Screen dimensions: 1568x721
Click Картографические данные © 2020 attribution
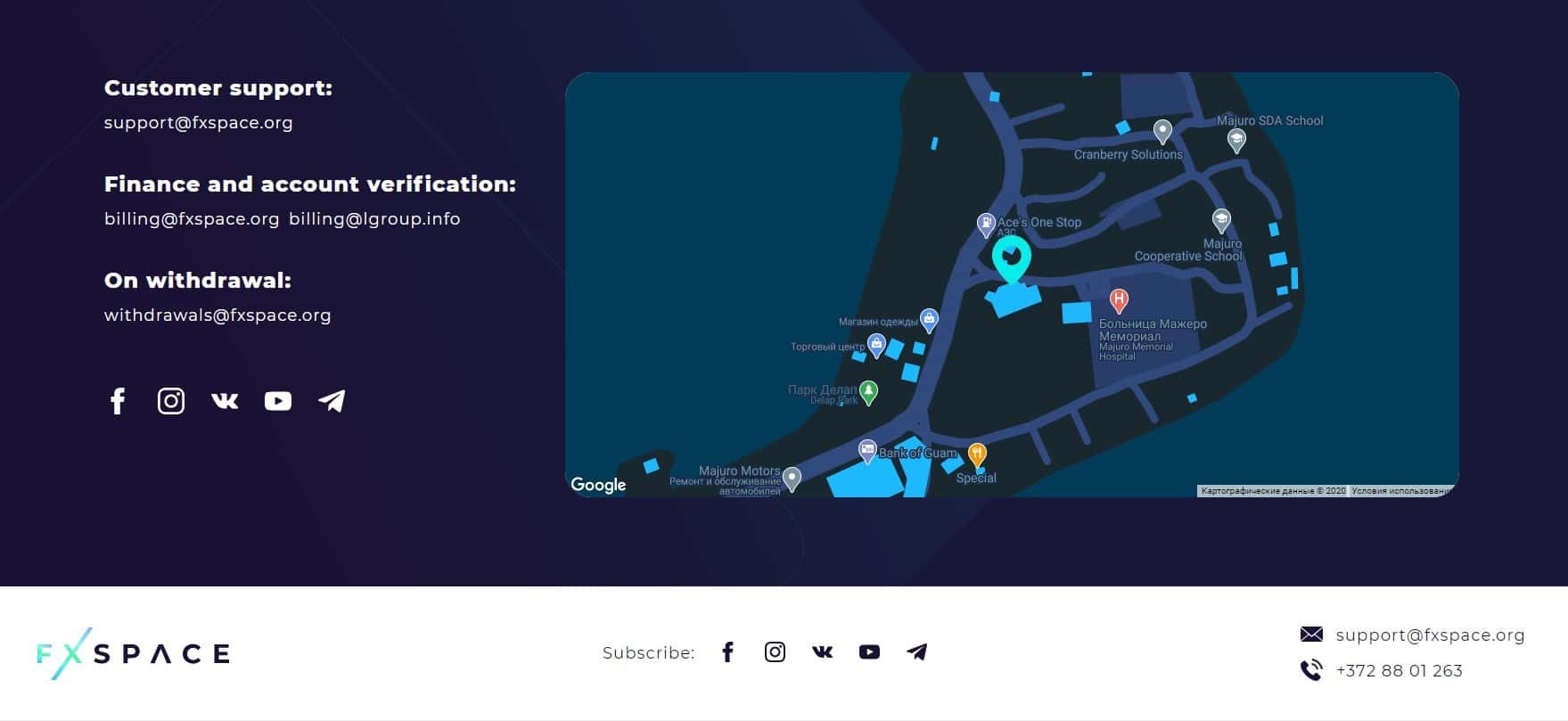click(1273, 491)
